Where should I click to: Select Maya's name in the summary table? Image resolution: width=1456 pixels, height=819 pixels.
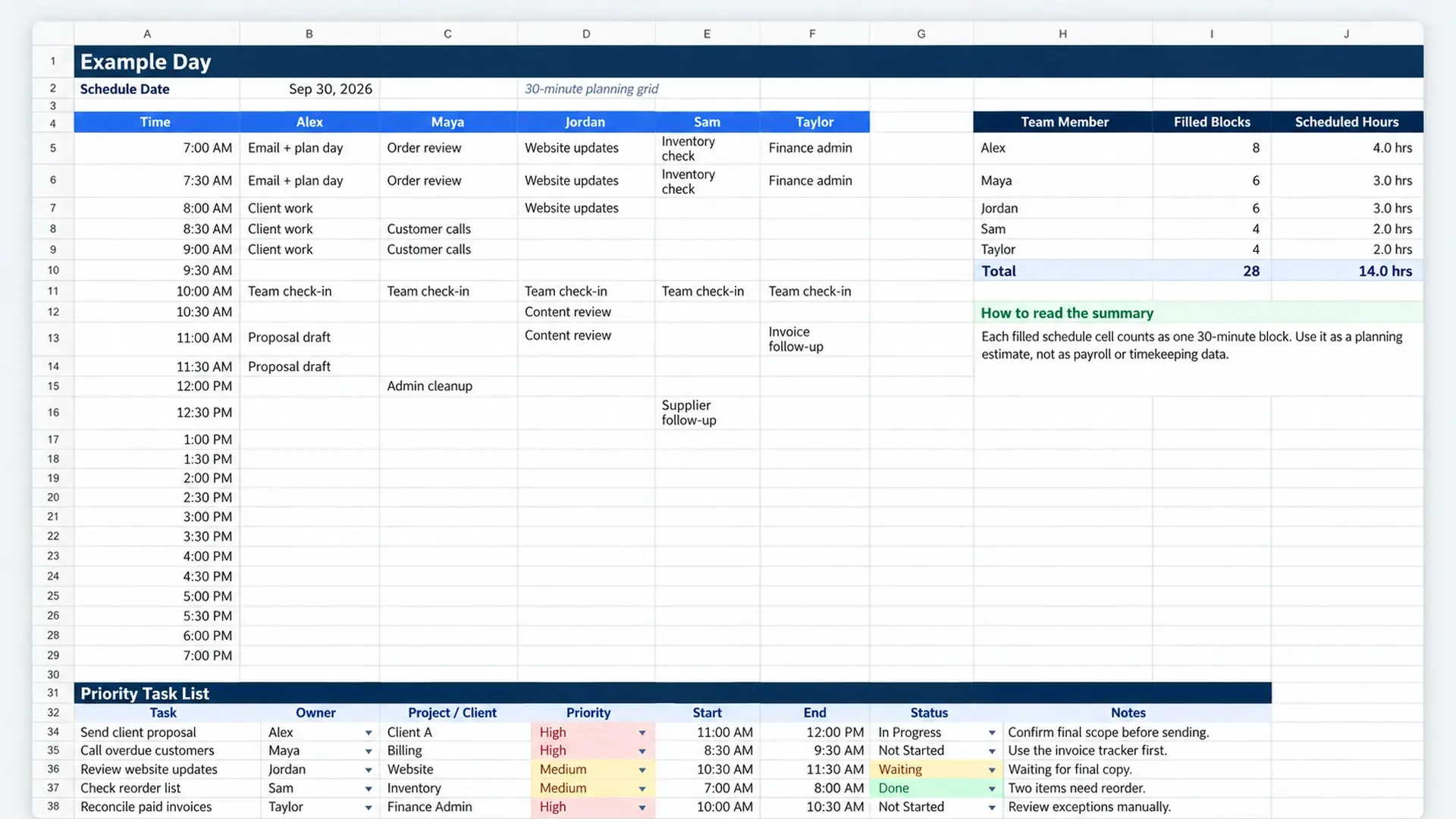pos(1062,180)
